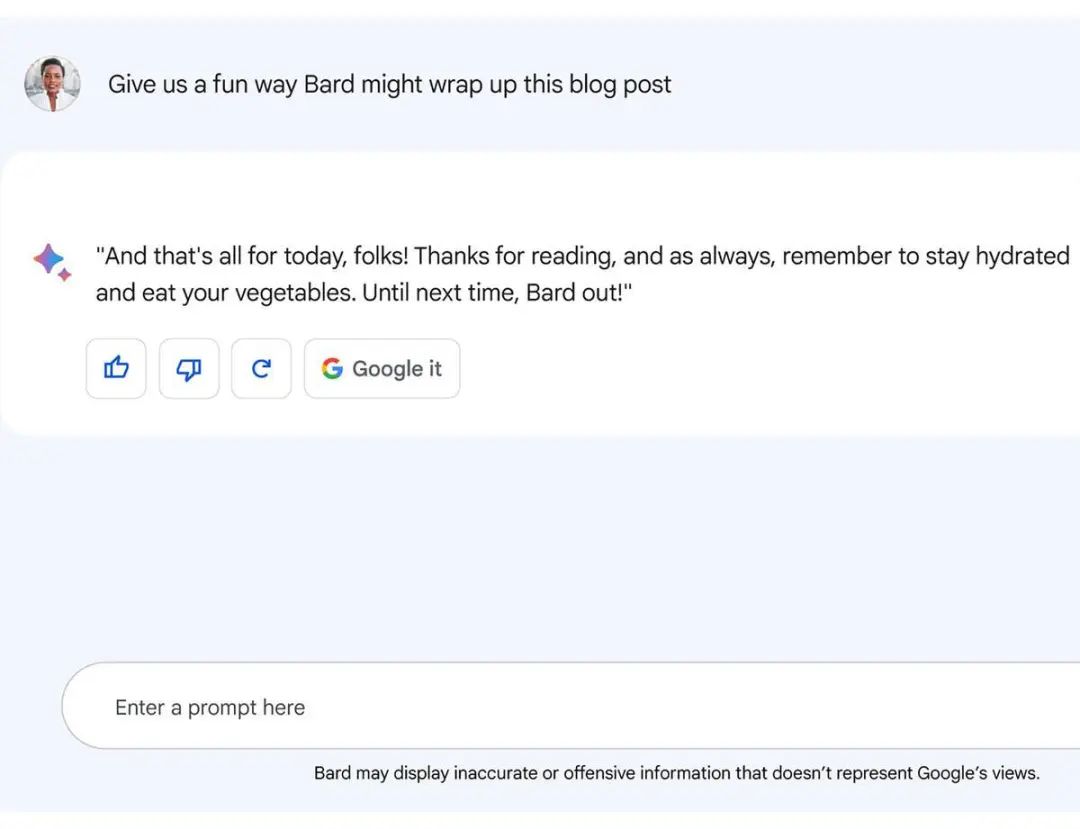Like the response with thumbs up
This screenshot has height=829, width=1080.
click(116, 369)
